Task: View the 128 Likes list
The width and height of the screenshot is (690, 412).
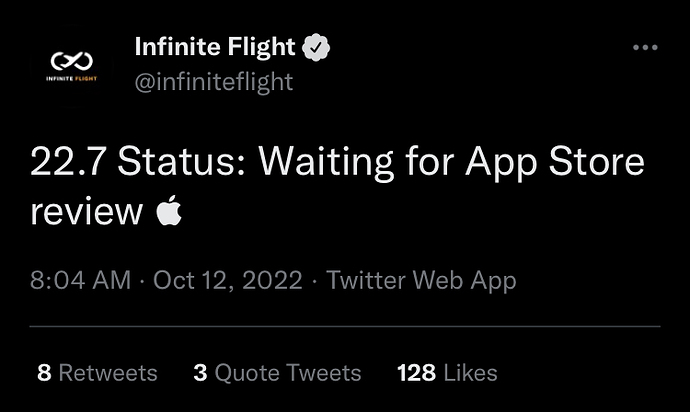Action: (447, 373)
